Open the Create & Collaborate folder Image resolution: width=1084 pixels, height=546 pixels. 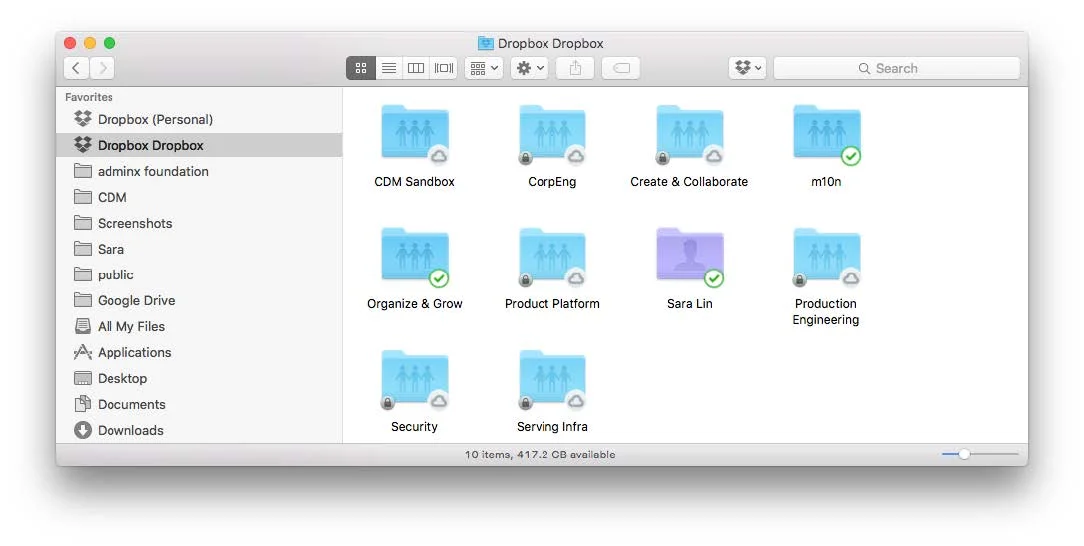689,134
